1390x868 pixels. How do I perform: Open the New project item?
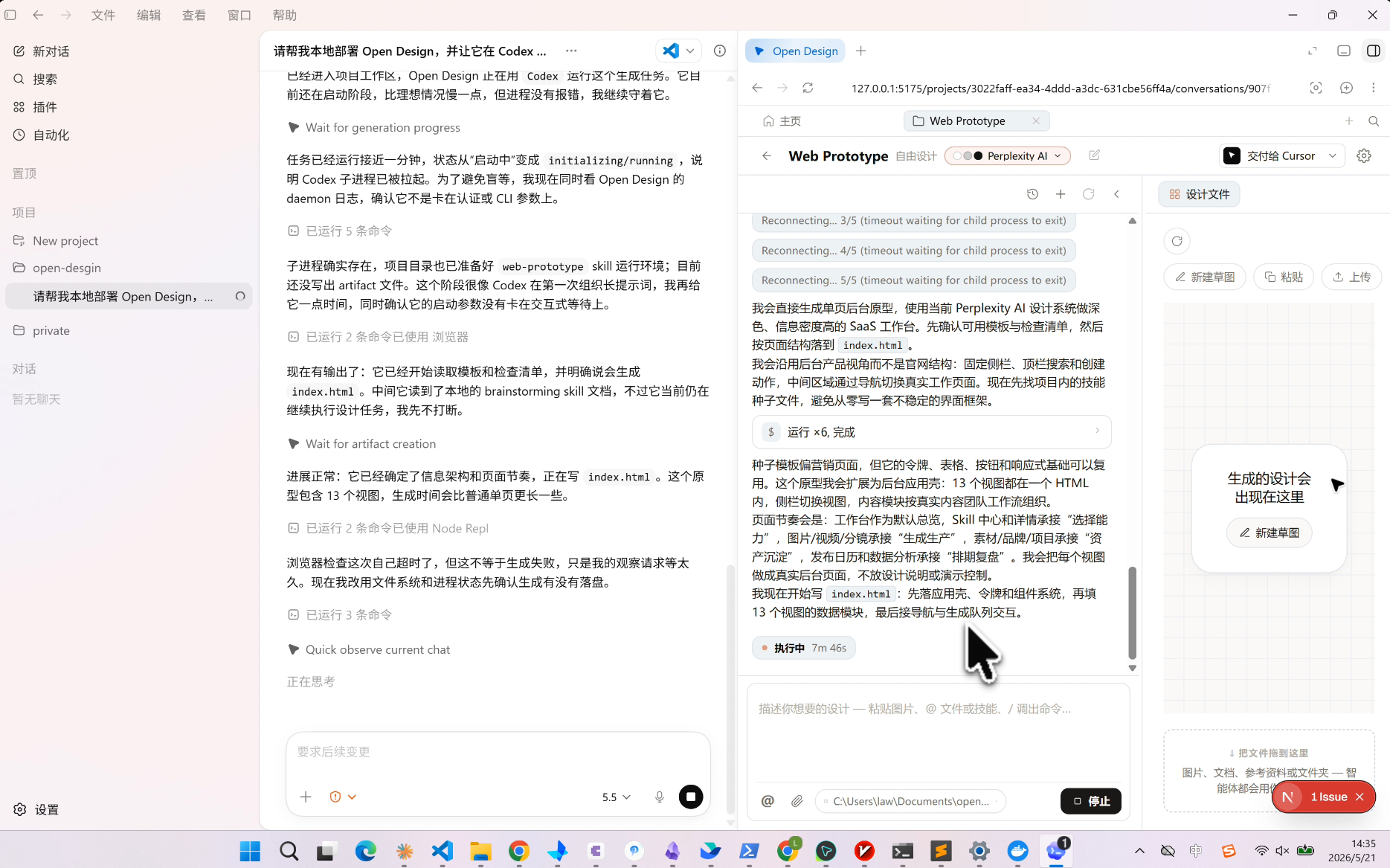[56, 241]
